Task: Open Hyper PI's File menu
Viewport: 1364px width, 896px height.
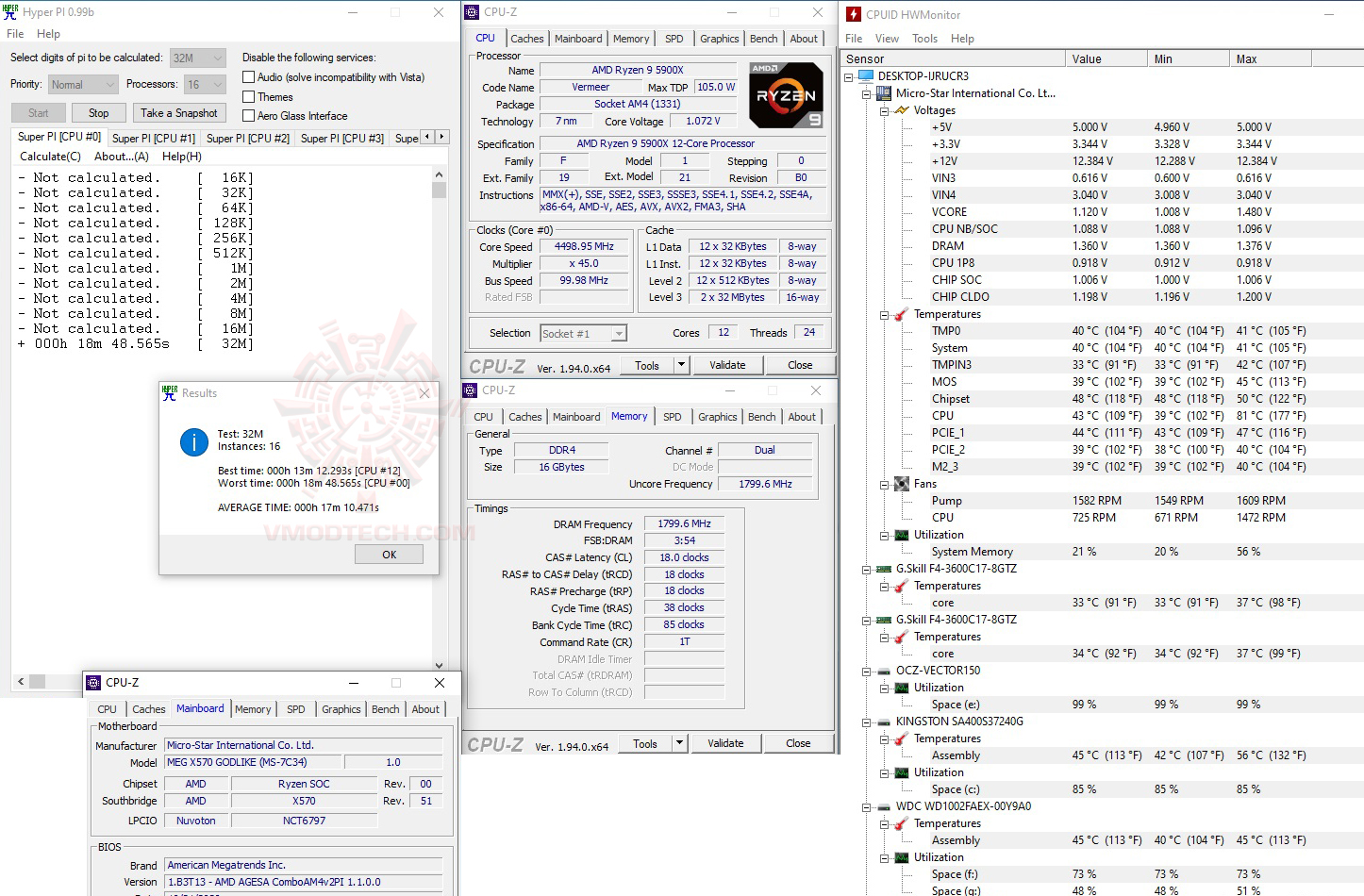Action: click(x=15, y=34)
